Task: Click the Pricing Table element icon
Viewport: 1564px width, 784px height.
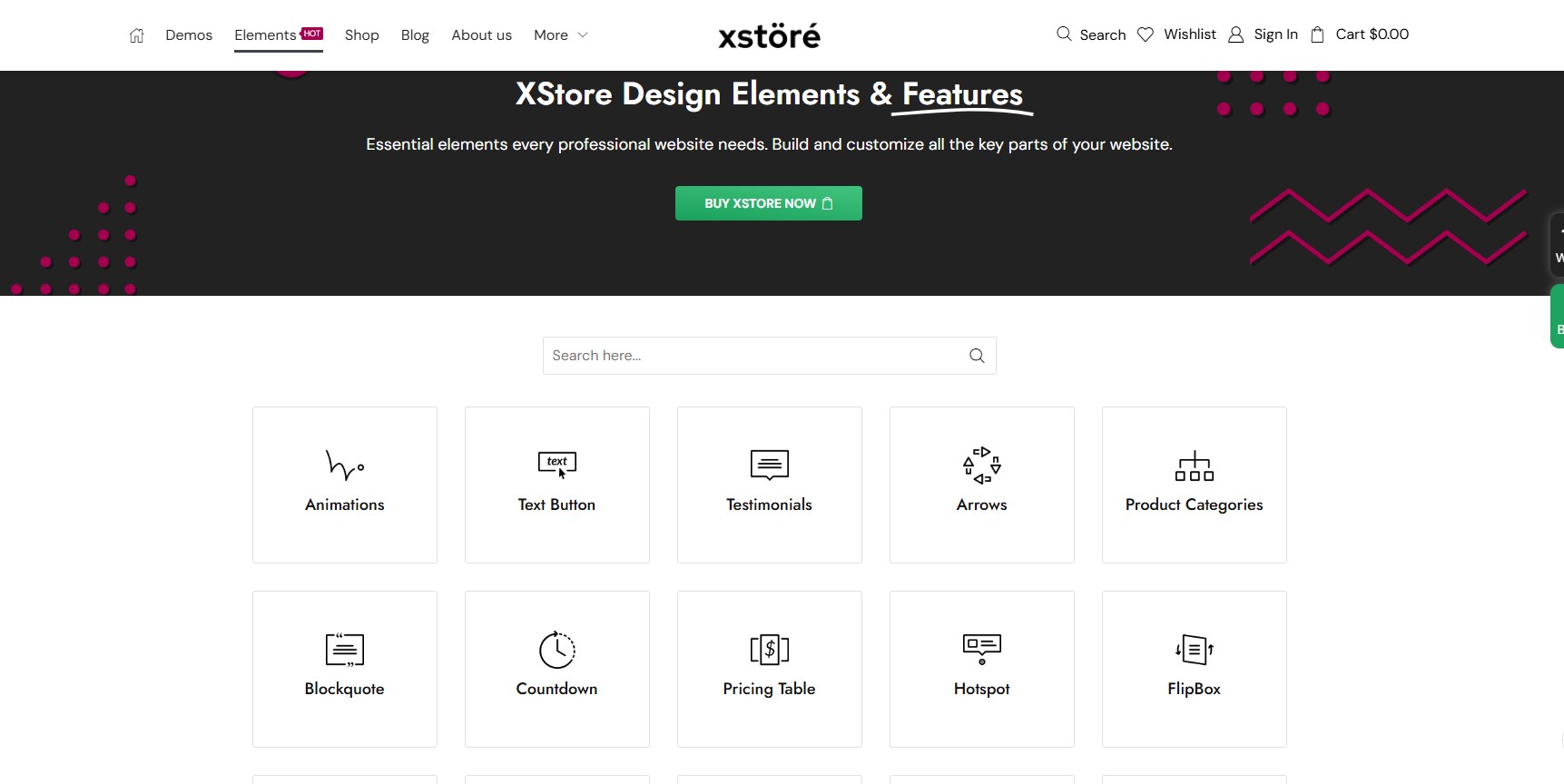Action: click(770, 650)
